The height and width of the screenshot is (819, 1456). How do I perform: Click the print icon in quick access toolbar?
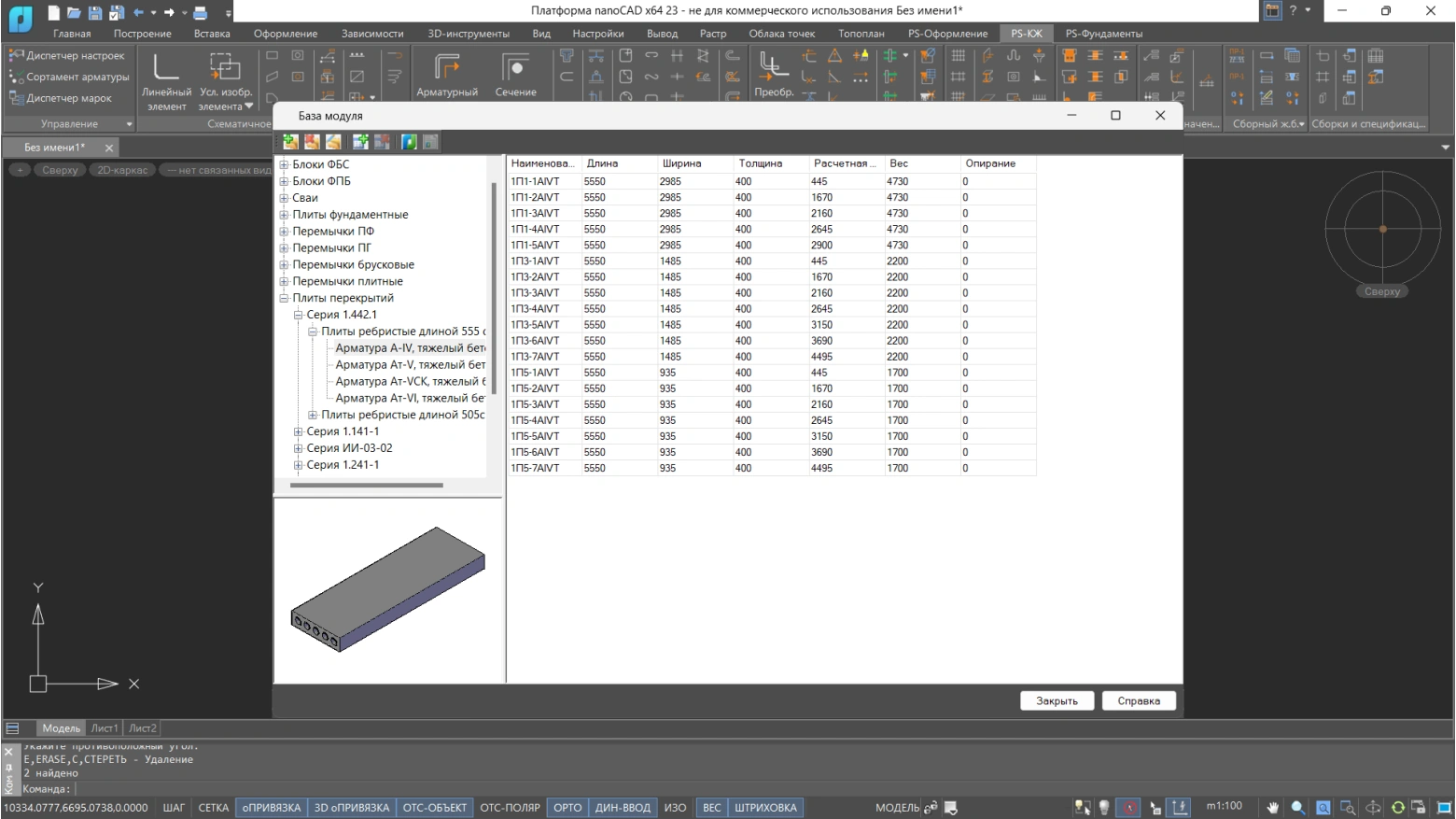(x=200, y=12)
